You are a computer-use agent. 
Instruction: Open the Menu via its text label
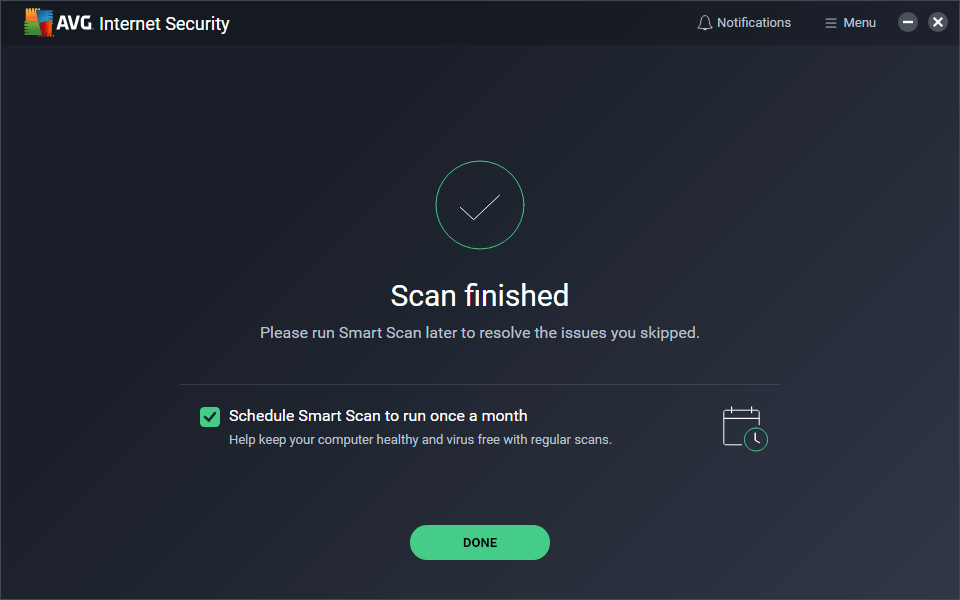[859, 23]
